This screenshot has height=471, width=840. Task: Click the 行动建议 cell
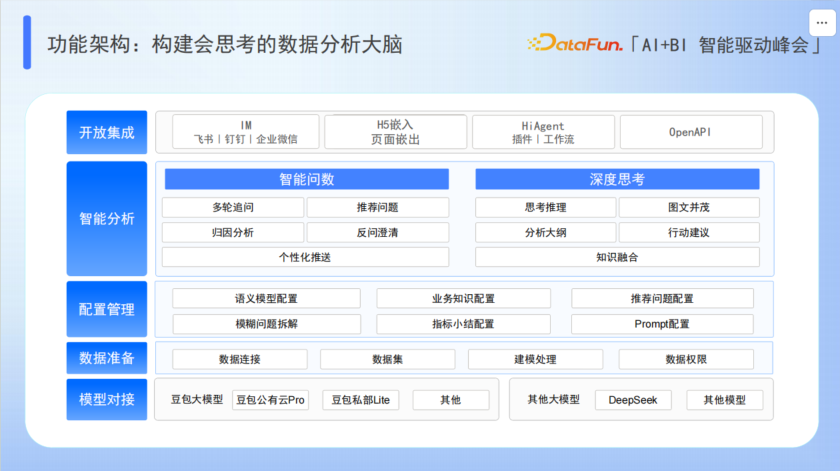coord(689,233)
